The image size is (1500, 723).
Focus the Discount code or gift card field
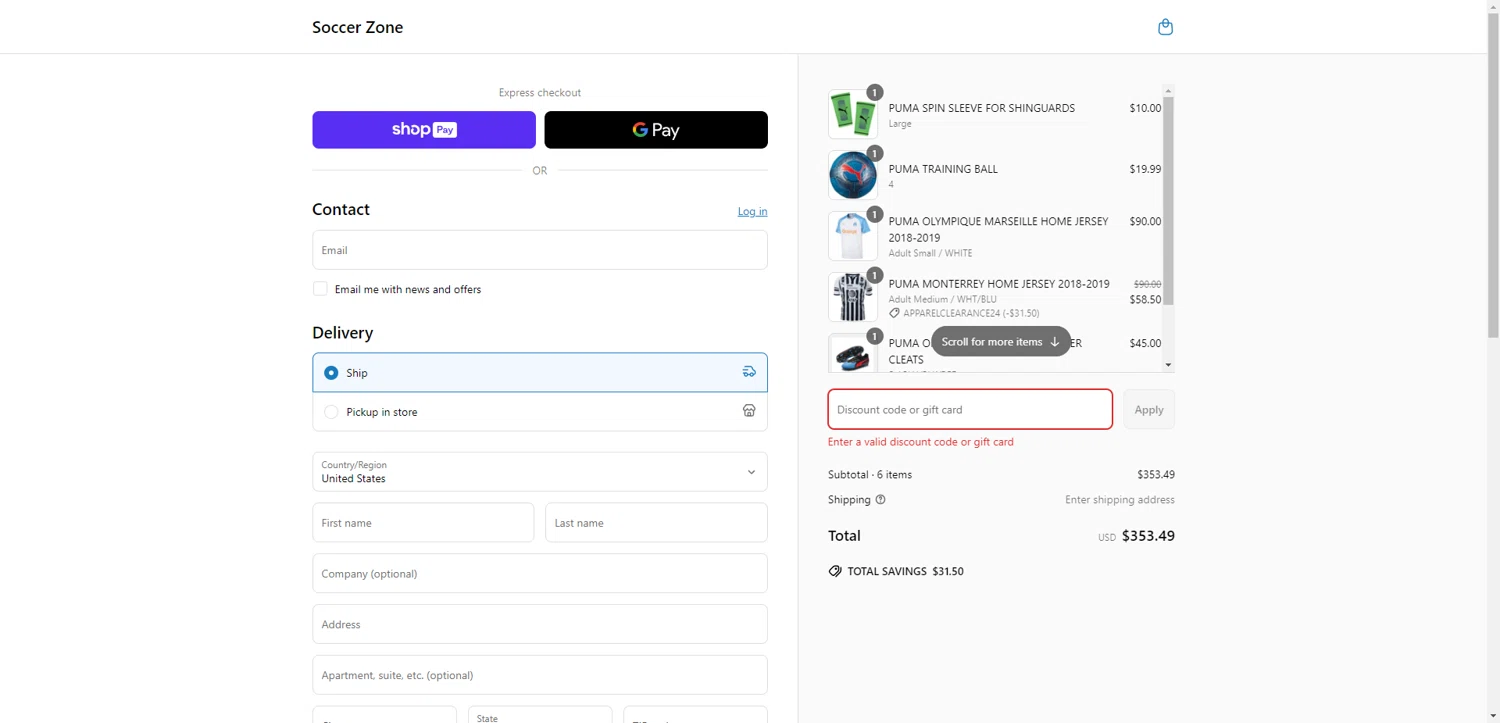click(970, 410)
